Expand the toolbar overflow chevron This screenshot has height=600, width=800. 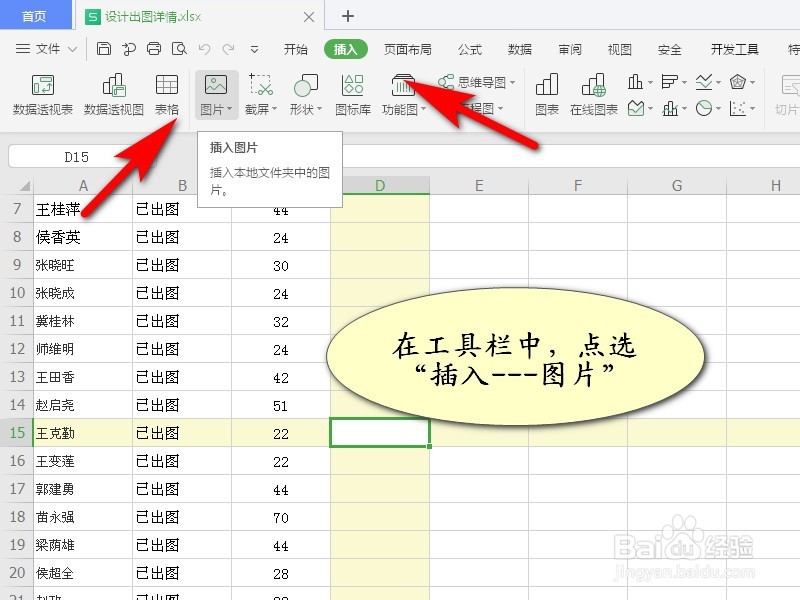pyautogui.click(x=255, y=47)
